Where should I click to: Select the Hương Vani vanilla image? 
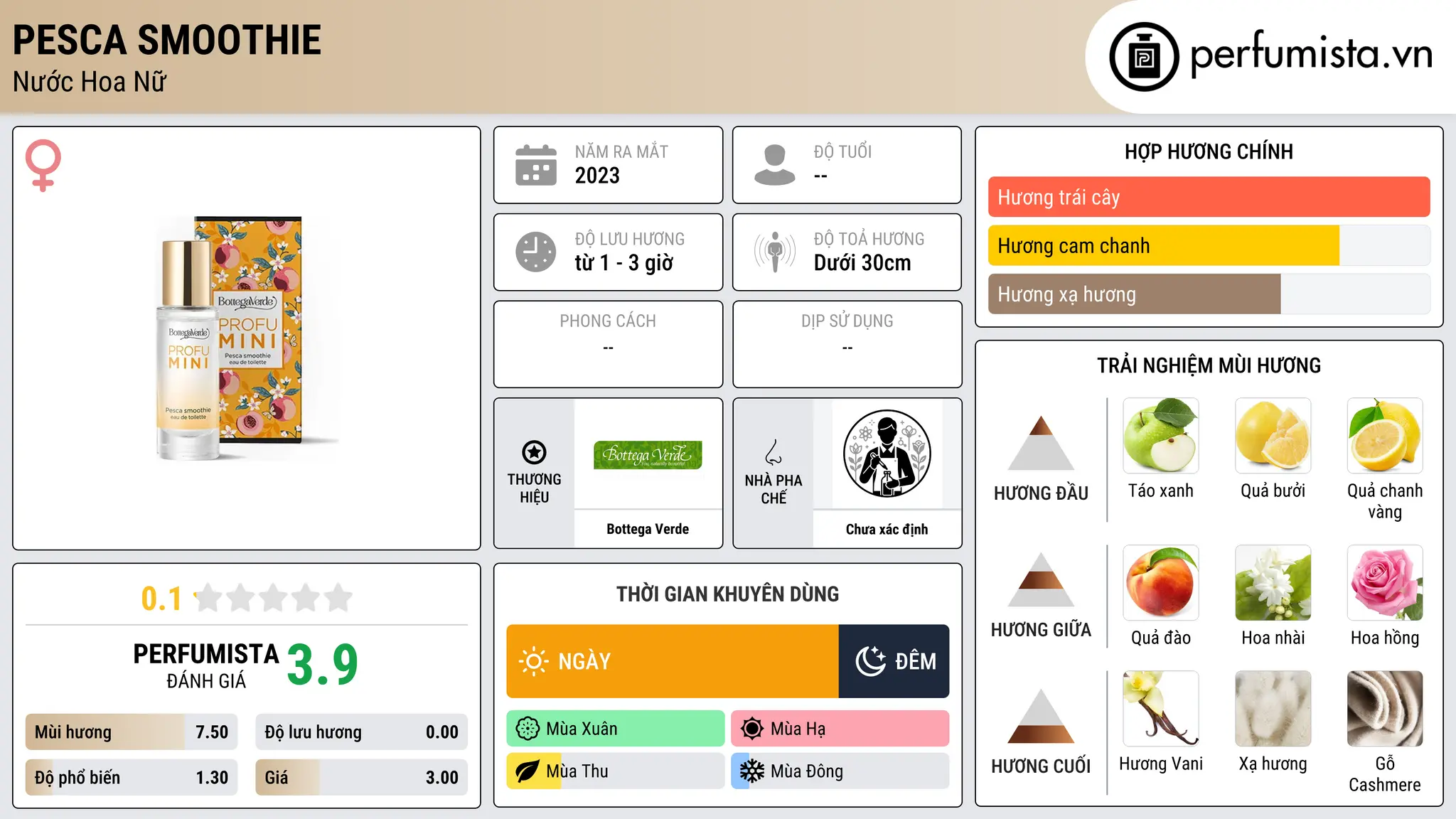tap(1161, 709)
